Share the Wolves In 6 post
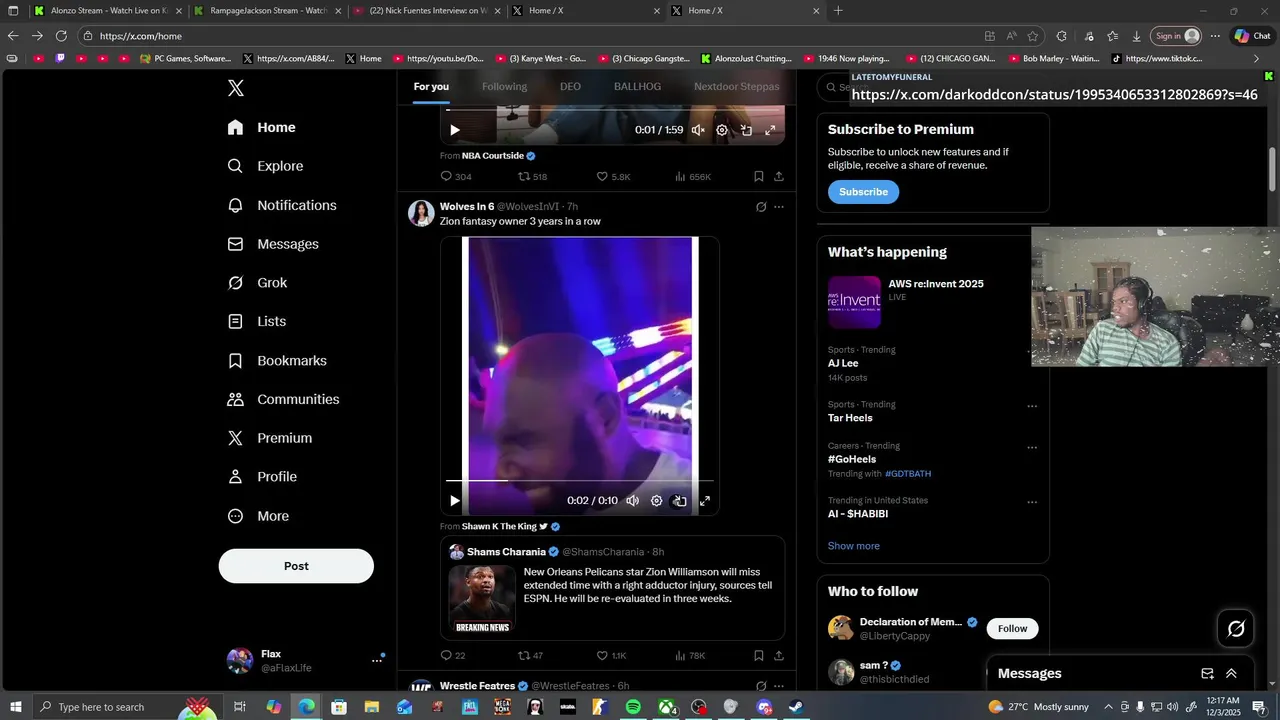 pos(779,656)
